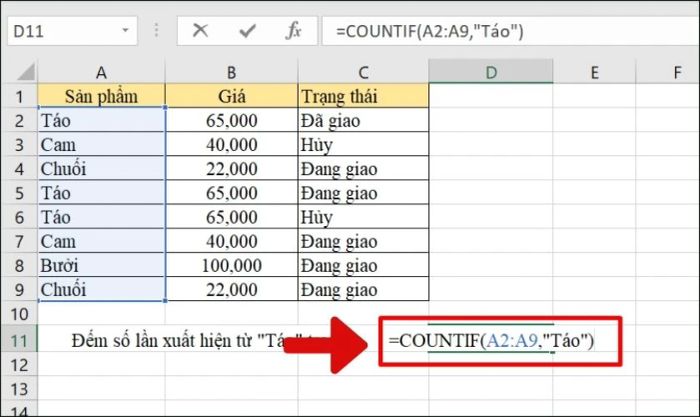
Task: Select row 9 header
Action: (x=19, y=289)
